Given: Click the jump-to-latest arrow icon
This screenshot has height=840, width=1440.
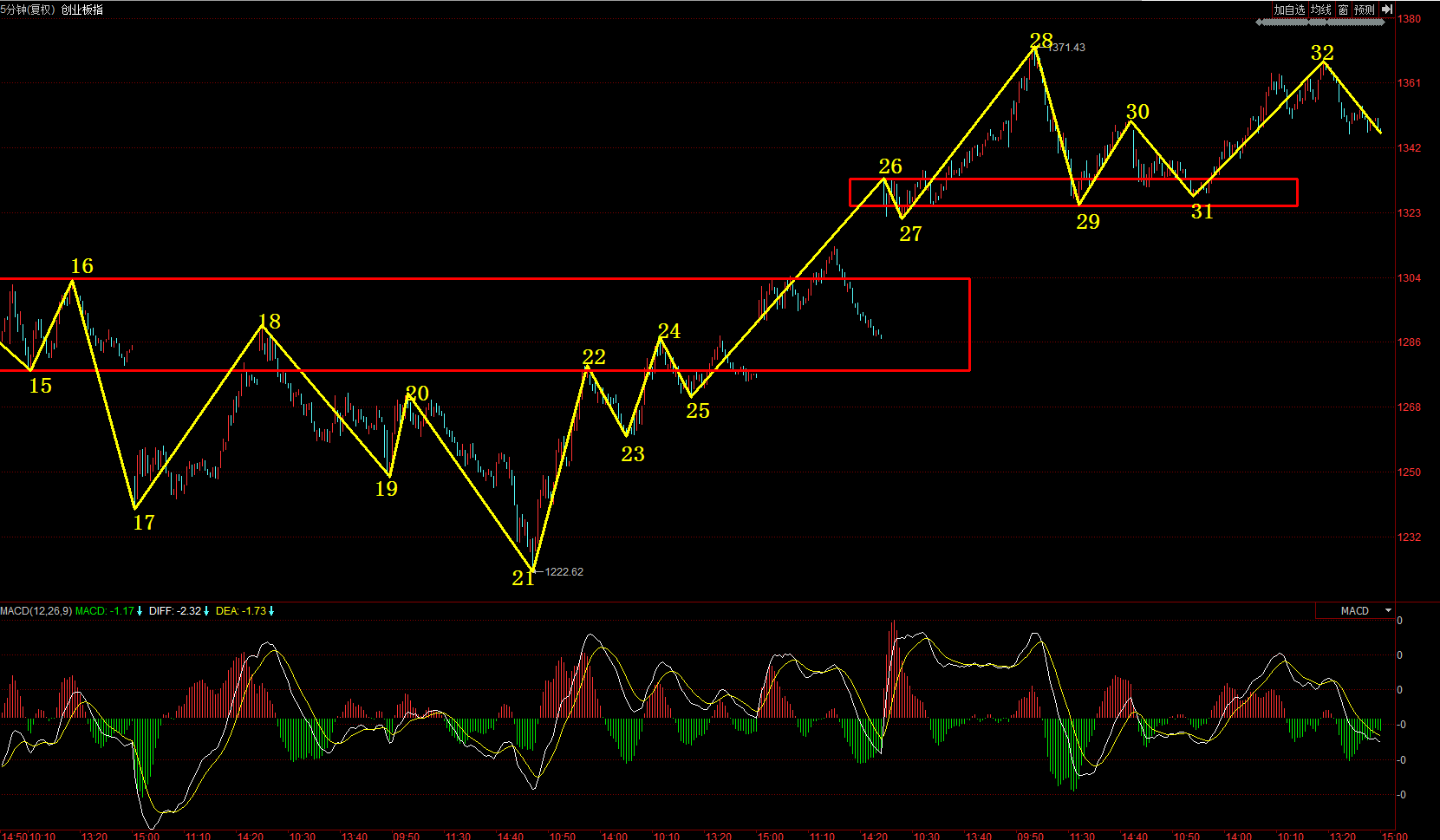Looking at the screenshot, I should (1387, 10).
